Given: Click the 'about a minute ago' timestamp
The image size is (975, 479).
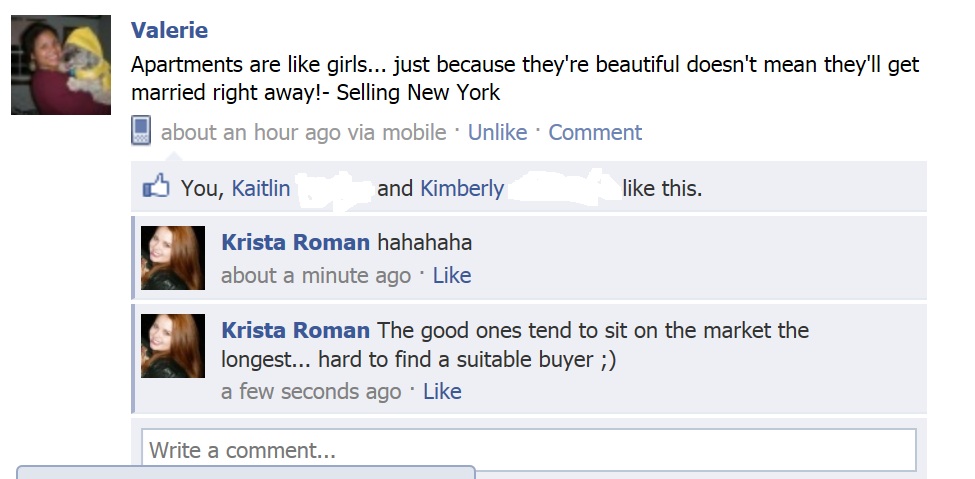Looking at the screenshot, I should click(x=315, y=275).
